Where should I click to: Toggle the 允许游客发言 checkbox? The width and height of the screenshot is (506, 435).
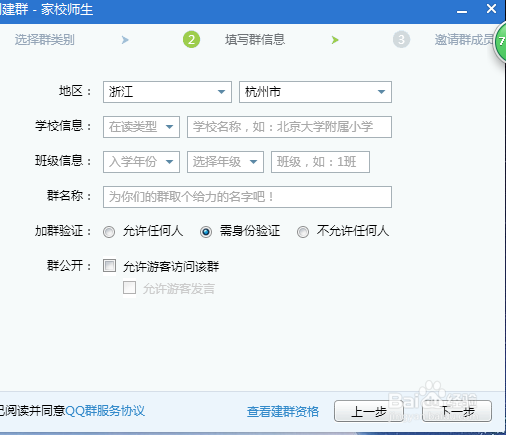(129, 287)
